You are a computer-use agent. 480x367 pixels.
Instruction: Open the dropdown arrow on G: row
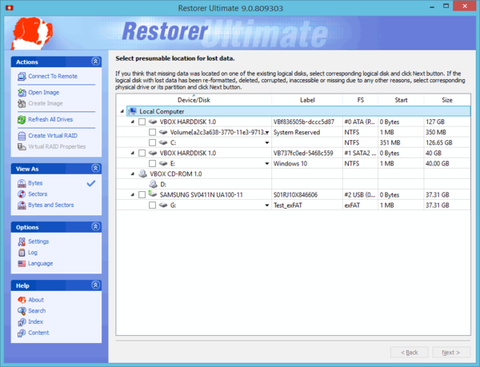pyautogui.click(x=267, y=205)
